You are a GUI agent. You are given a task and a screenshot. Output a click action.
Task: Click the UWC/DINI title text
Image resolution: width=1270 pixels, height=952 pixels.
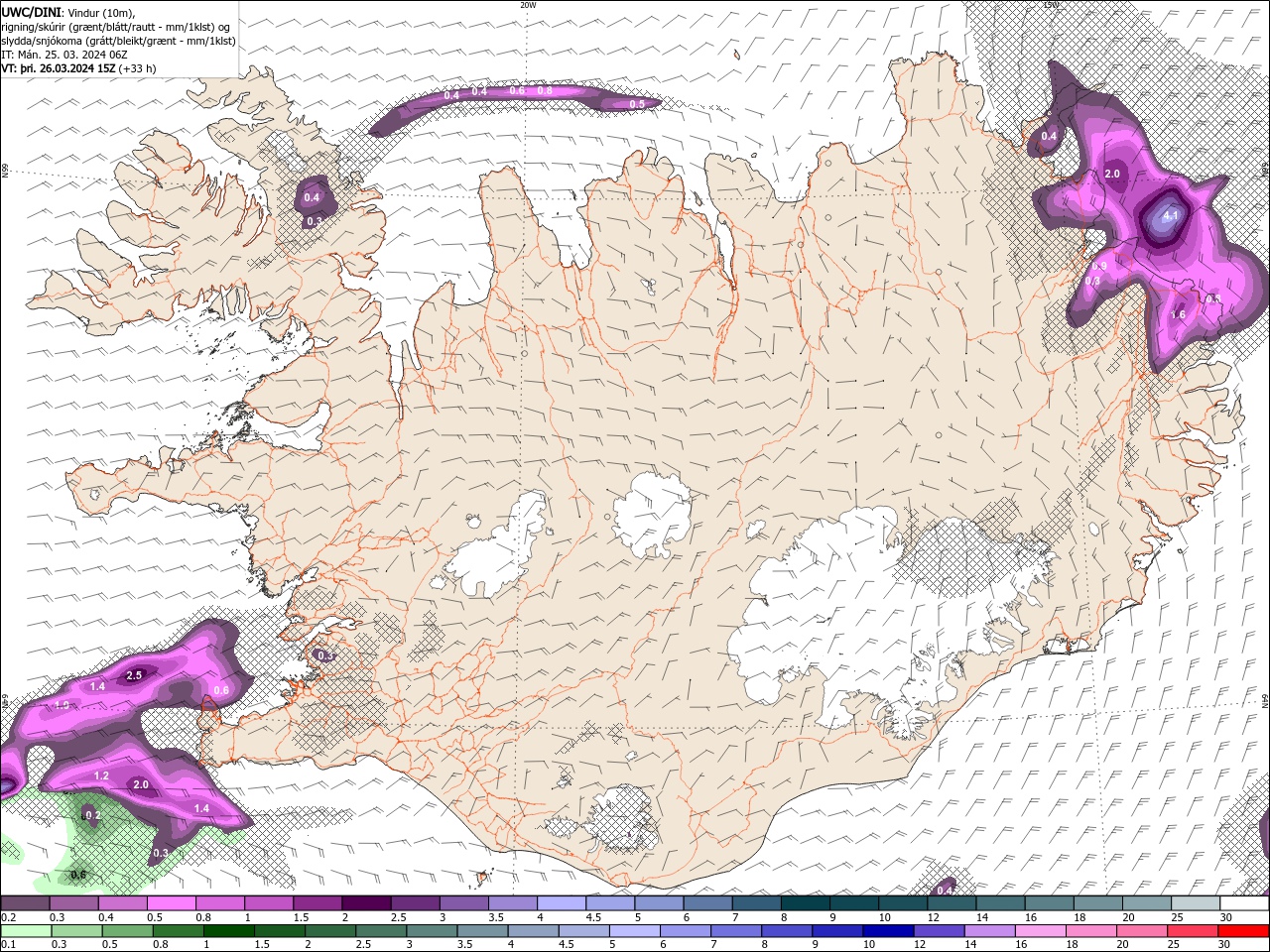point(34,12)
